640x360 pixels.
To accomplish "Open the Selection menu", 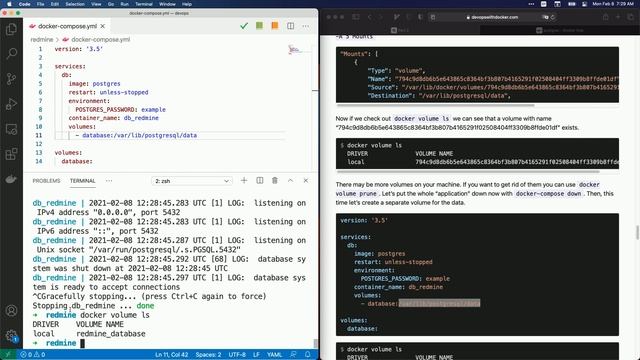I will pyautogui.click(x=75, y=4).
